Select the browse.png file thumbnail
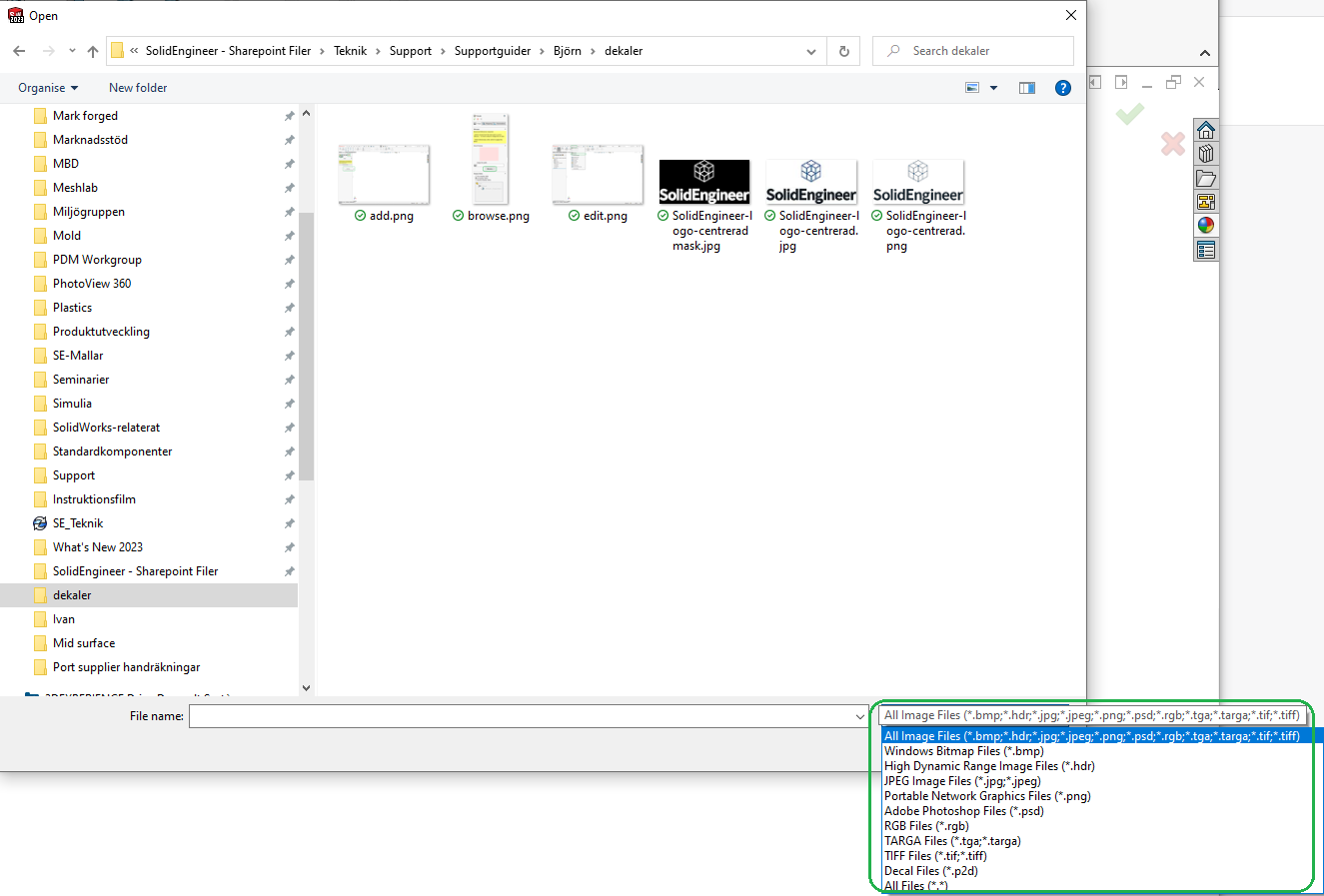 coord(491,161)
